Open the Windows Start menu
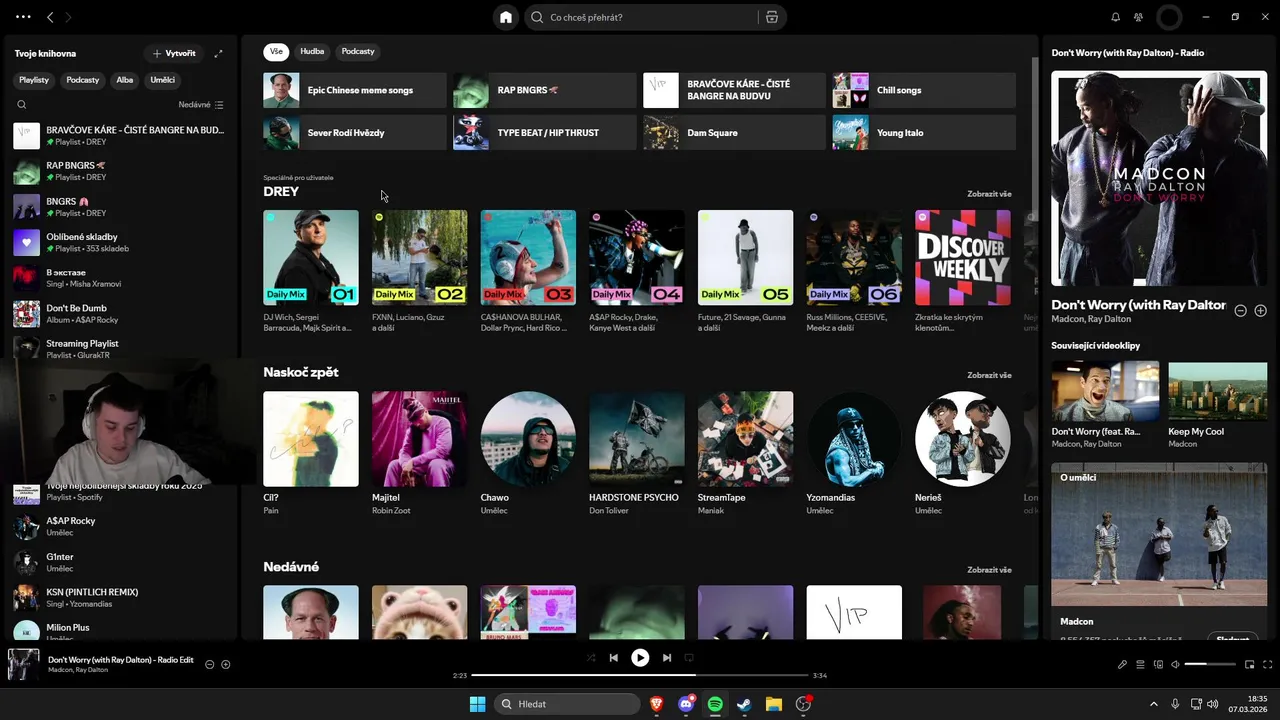Viewport: 1280px width, 720px height. (x=477, y=704)
